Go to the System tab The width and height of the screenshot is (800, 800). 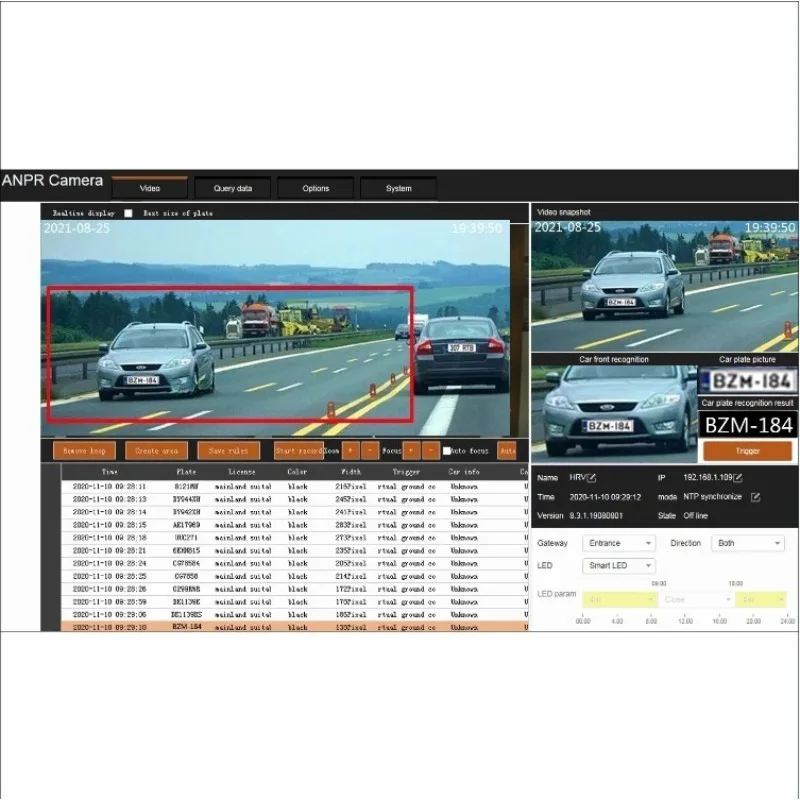coord(398,188)
